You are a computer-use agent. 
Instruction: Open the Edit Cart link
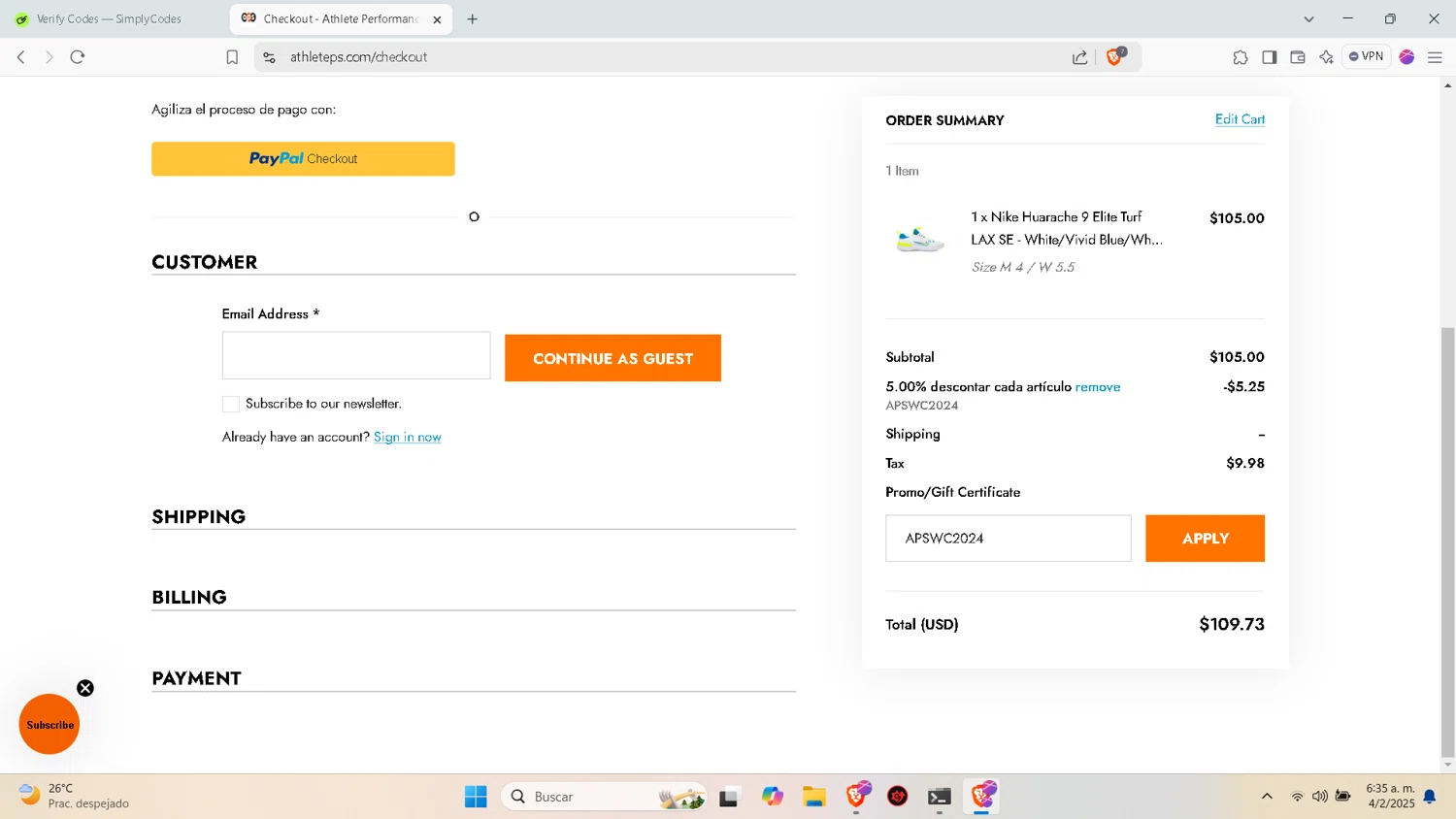[1240, 119]
